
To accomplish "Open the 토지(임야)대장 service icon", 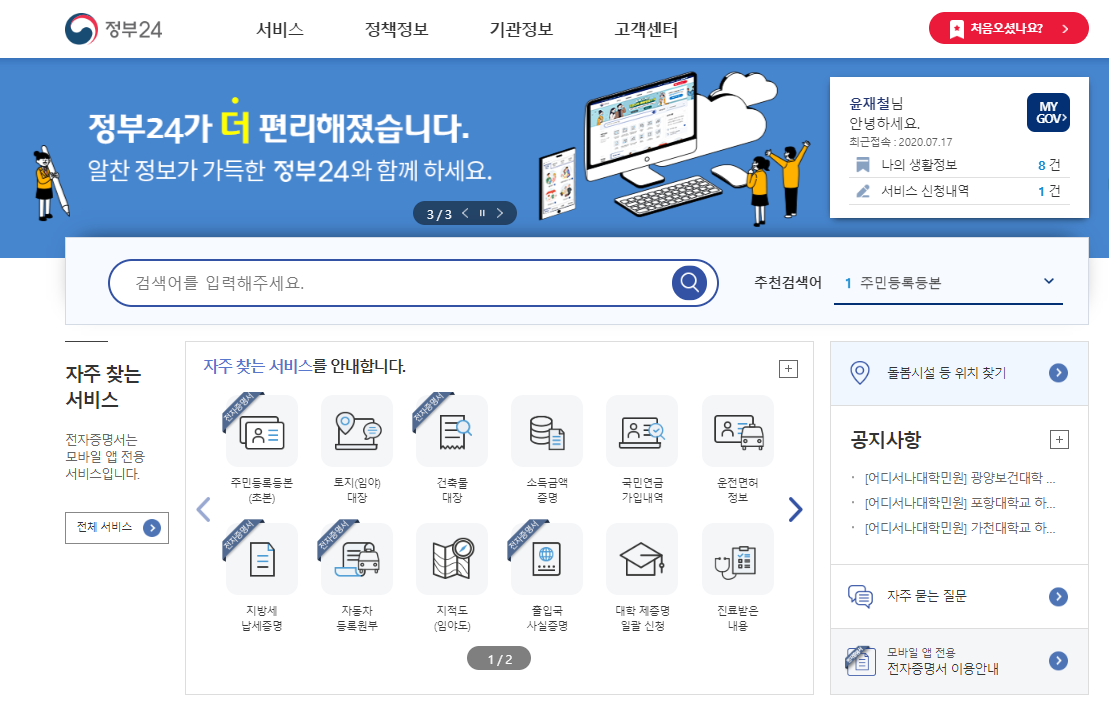I will point(357,431).
